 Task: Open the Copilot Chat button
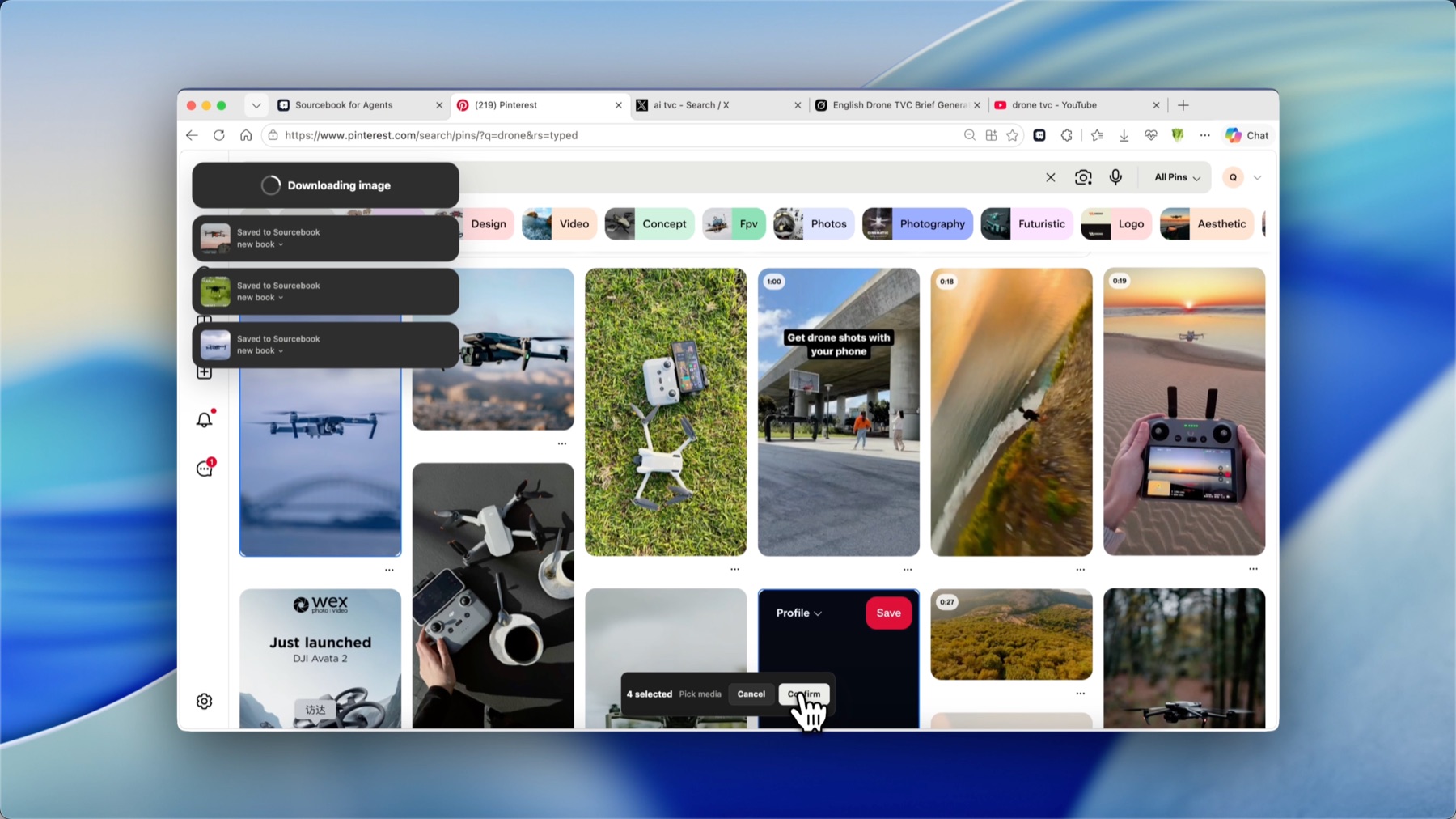[1246, 135]
